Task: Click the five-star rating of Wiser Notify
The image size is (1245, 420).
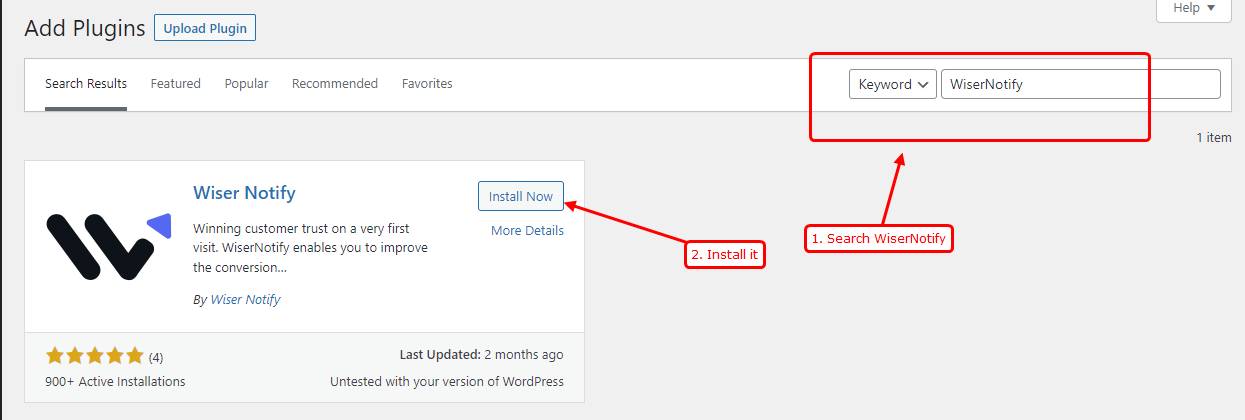Action: click(x=95, y=355)
